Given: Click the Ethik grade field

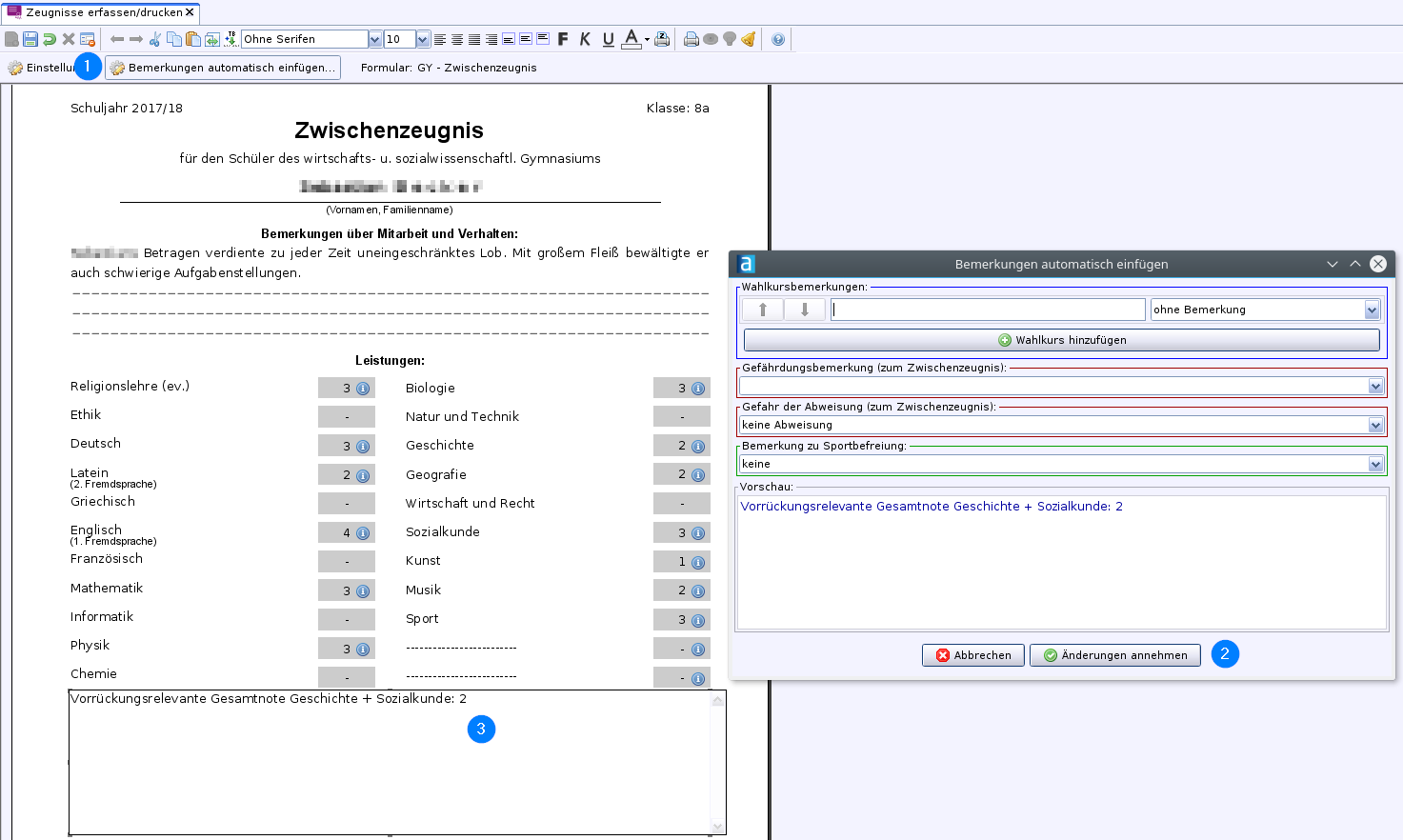Looking at the screenshot, I should [347, 417].
